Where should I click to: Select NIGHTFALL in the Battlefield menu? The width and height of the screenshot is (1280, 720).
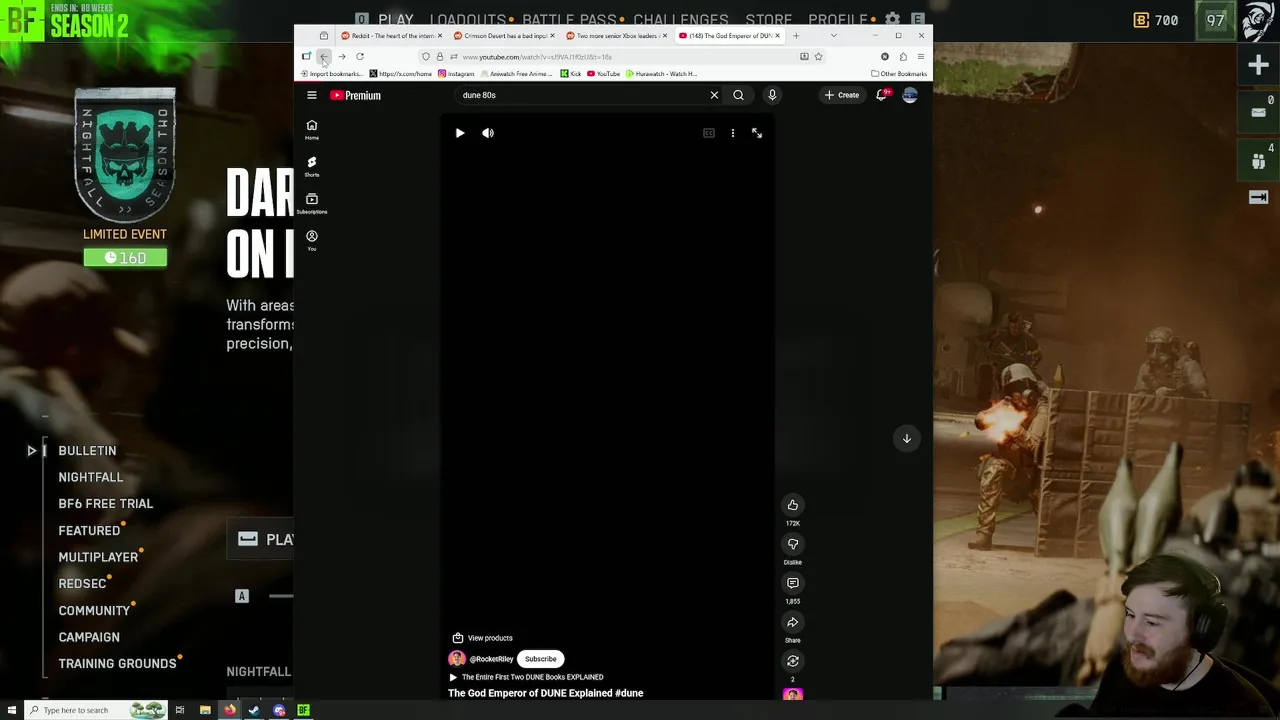click(91, 478)
